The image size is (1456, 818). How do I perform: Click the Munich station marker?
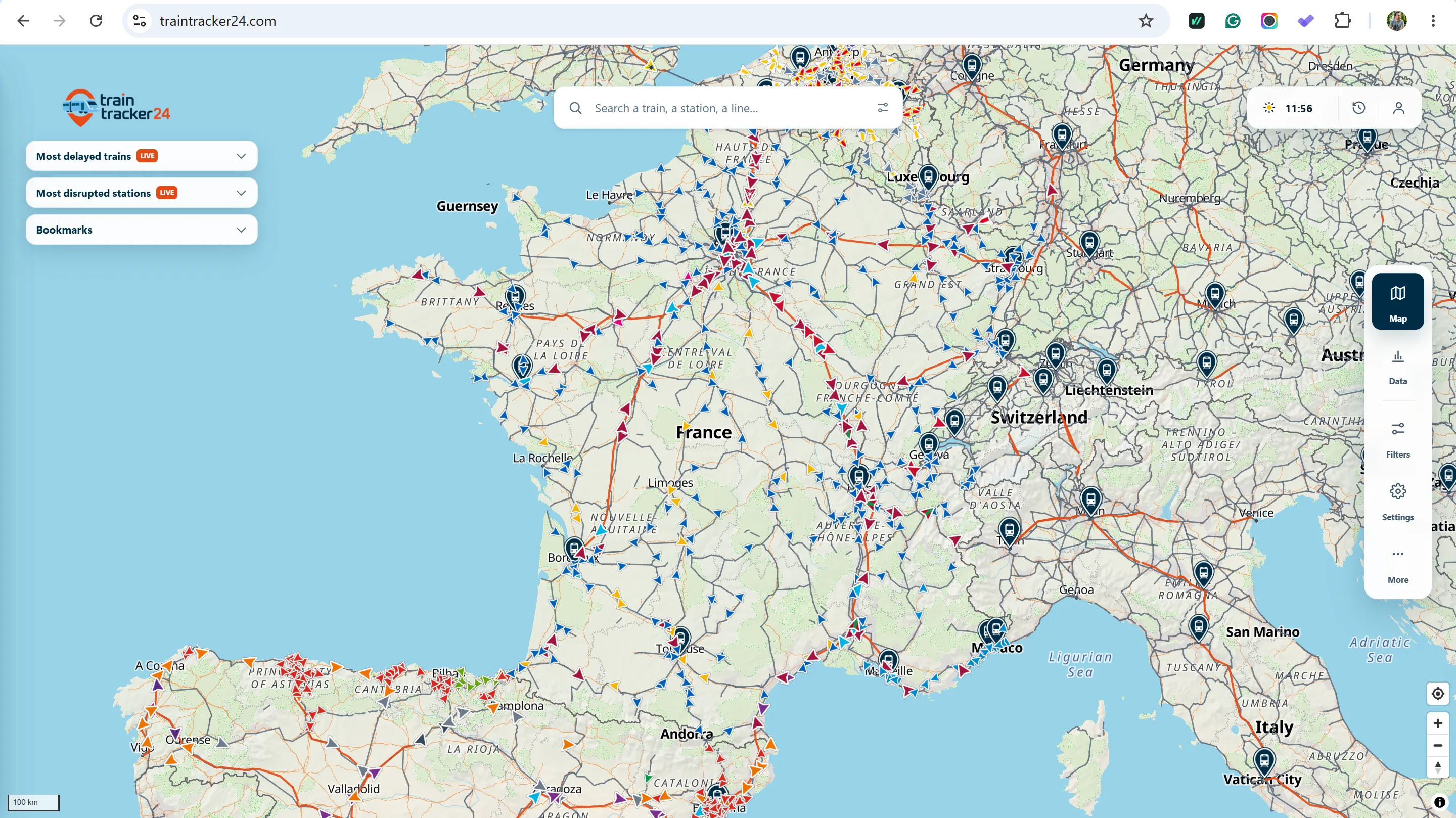click(x=1215, y=295)
